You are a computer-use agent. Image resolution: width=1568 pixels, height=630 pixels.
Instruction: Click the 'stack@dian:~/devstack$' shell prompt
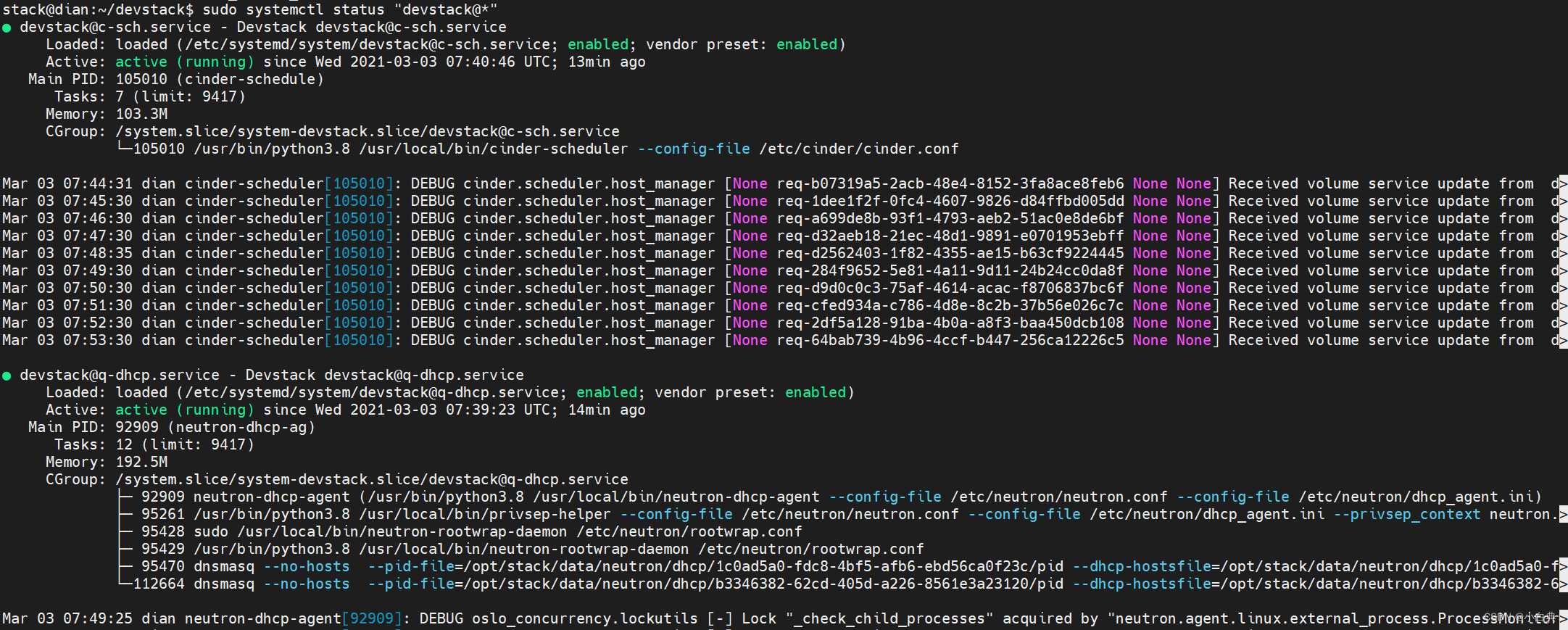click(98, 10)
